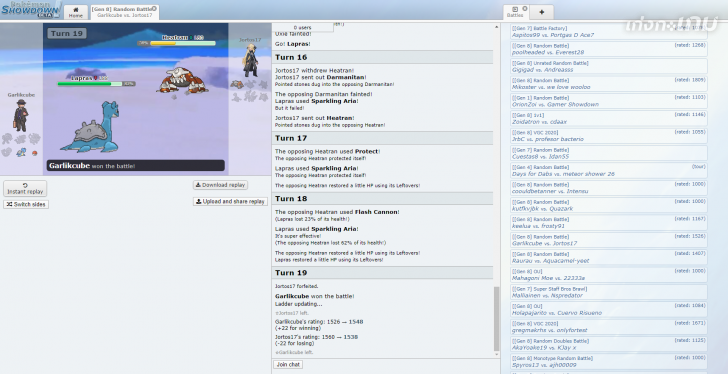Viewport: 728px width, 374px height.
Task: Open the coouldbetanner vs. Intensu battle
Action: click(x=609, y=188)
